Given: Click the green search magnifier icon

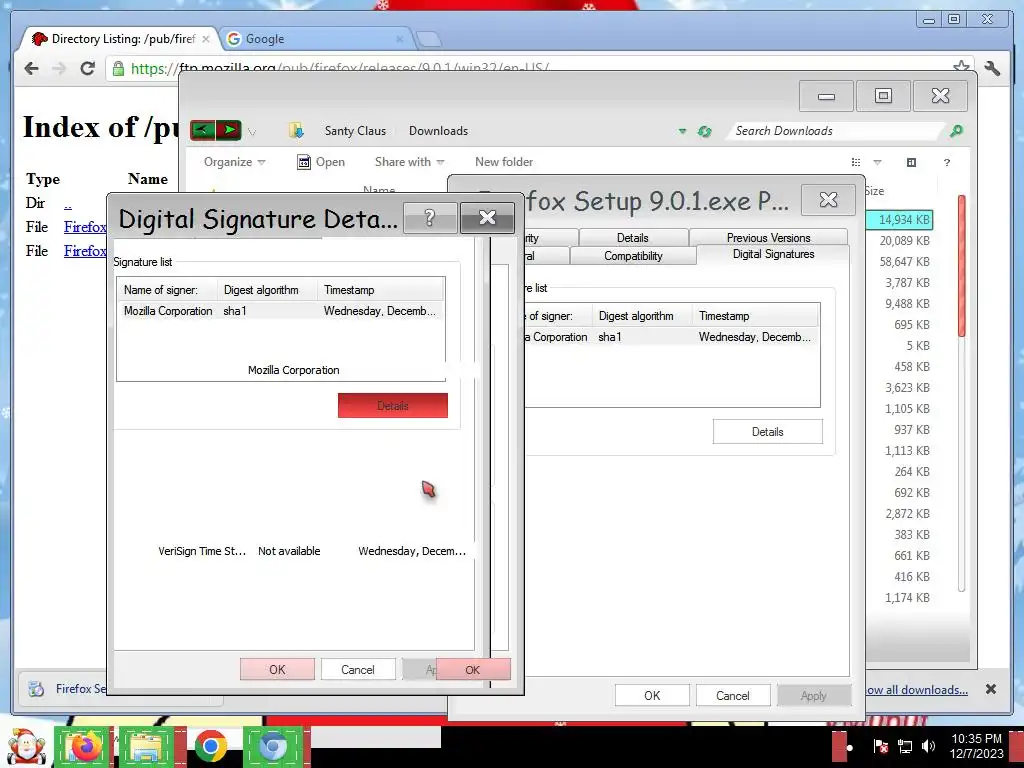Looking at the screenshot, I should click(x=956, y=131).
